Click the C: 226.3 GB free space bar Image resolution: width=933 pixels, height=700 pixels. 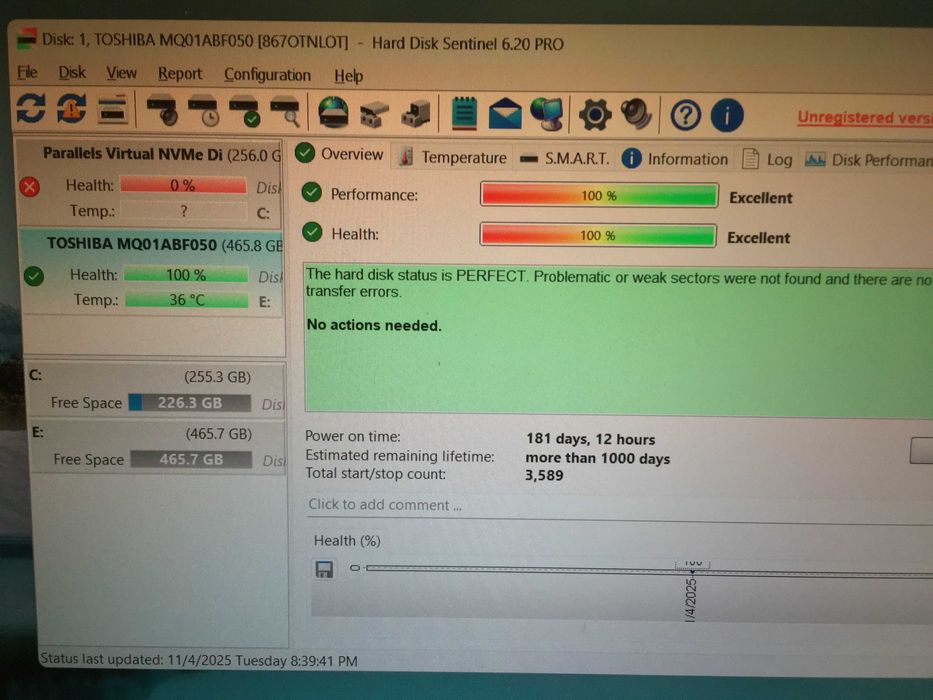pyautogui.click(x=190, y=403)
